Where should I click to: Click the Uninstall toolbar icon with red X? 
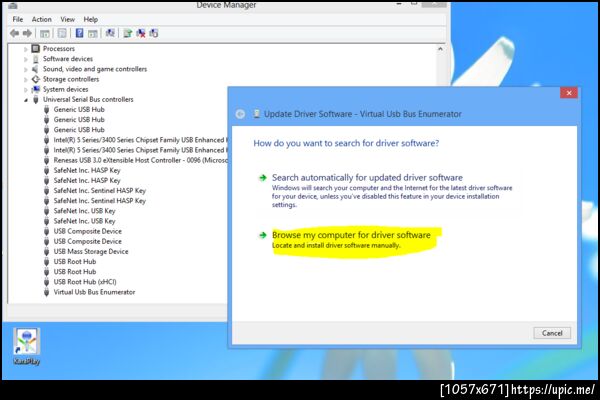(141, 33)
